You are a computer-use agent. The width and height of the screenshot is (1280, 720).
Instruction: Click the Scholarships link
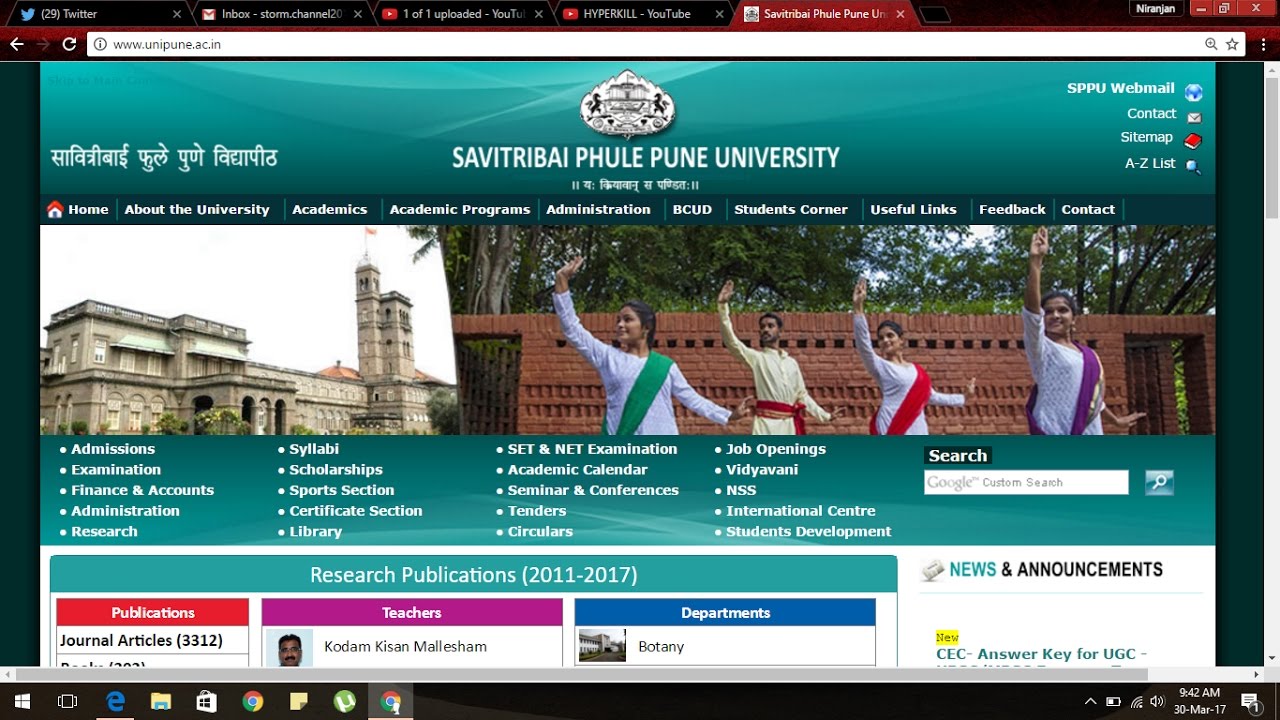(336, 469)
